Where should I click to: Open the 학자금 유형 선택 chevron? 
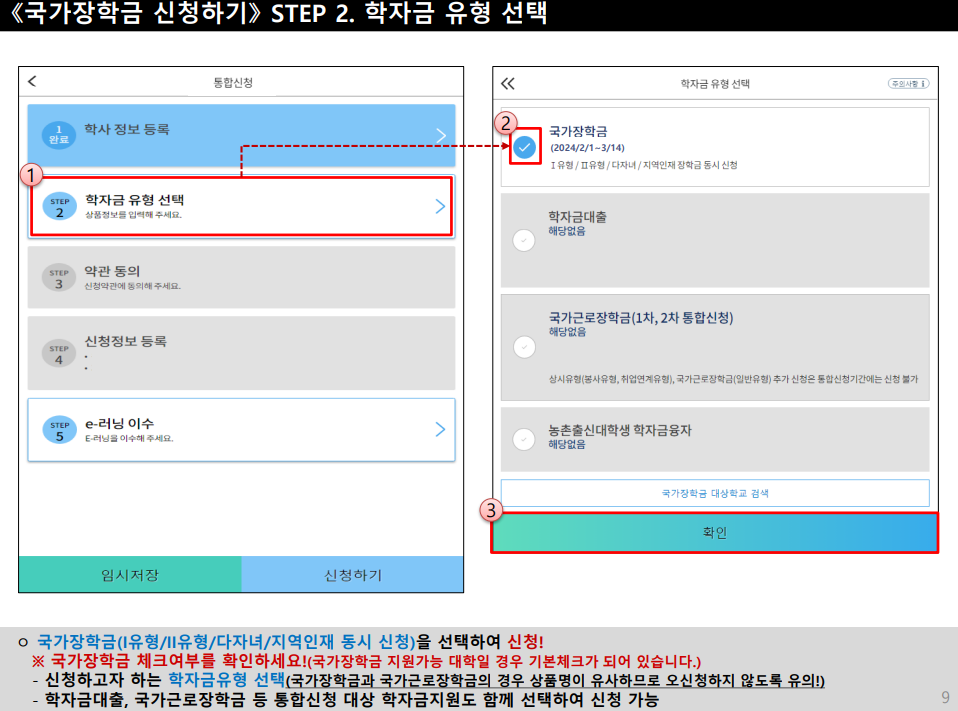[x=442, y=208]
